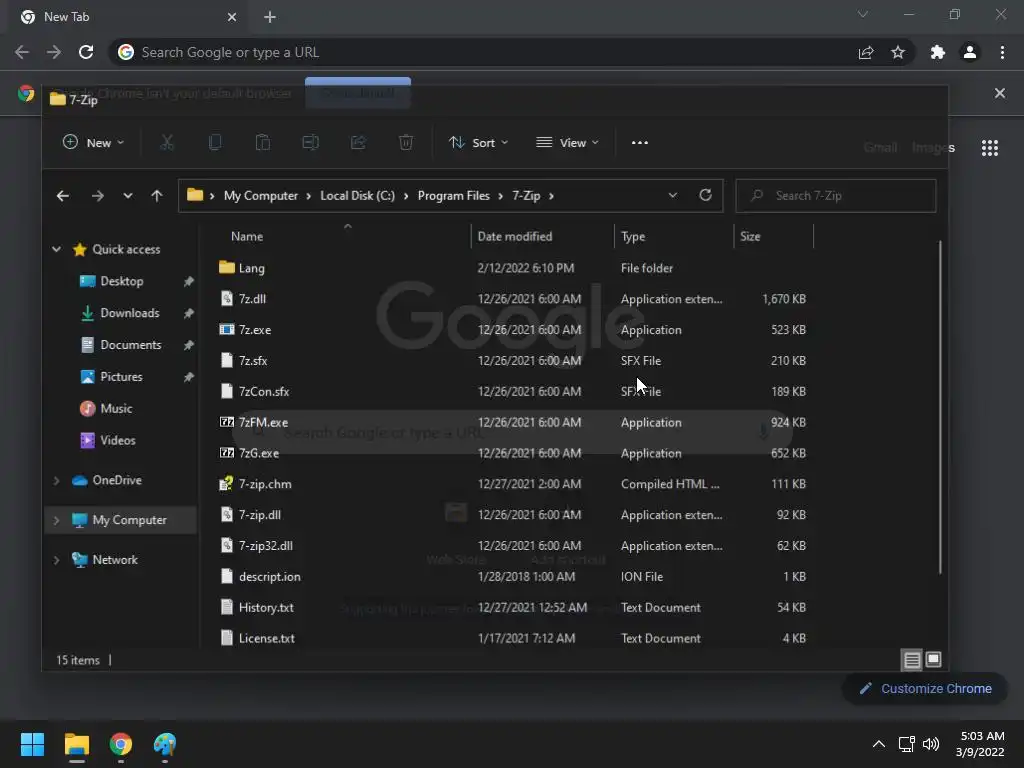The image size is (1024, 768).
Task: Click the Delete trash icon
Action: pyautogui.click(x=406, y=142)
